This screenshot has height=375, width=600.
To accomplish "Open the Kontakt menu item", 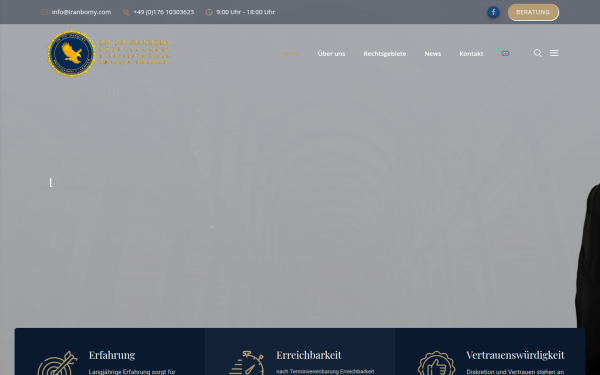I will pos(471,54).
